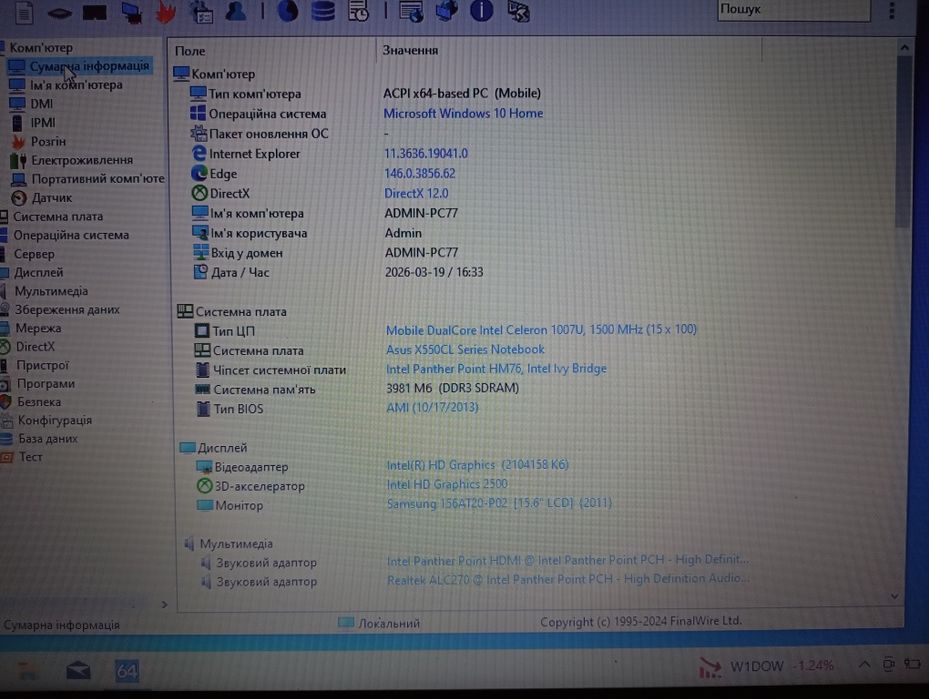Open Операційна система category in left tree
Image resolution: width=929 pixels, height=699 pixels.
(71, 235)
